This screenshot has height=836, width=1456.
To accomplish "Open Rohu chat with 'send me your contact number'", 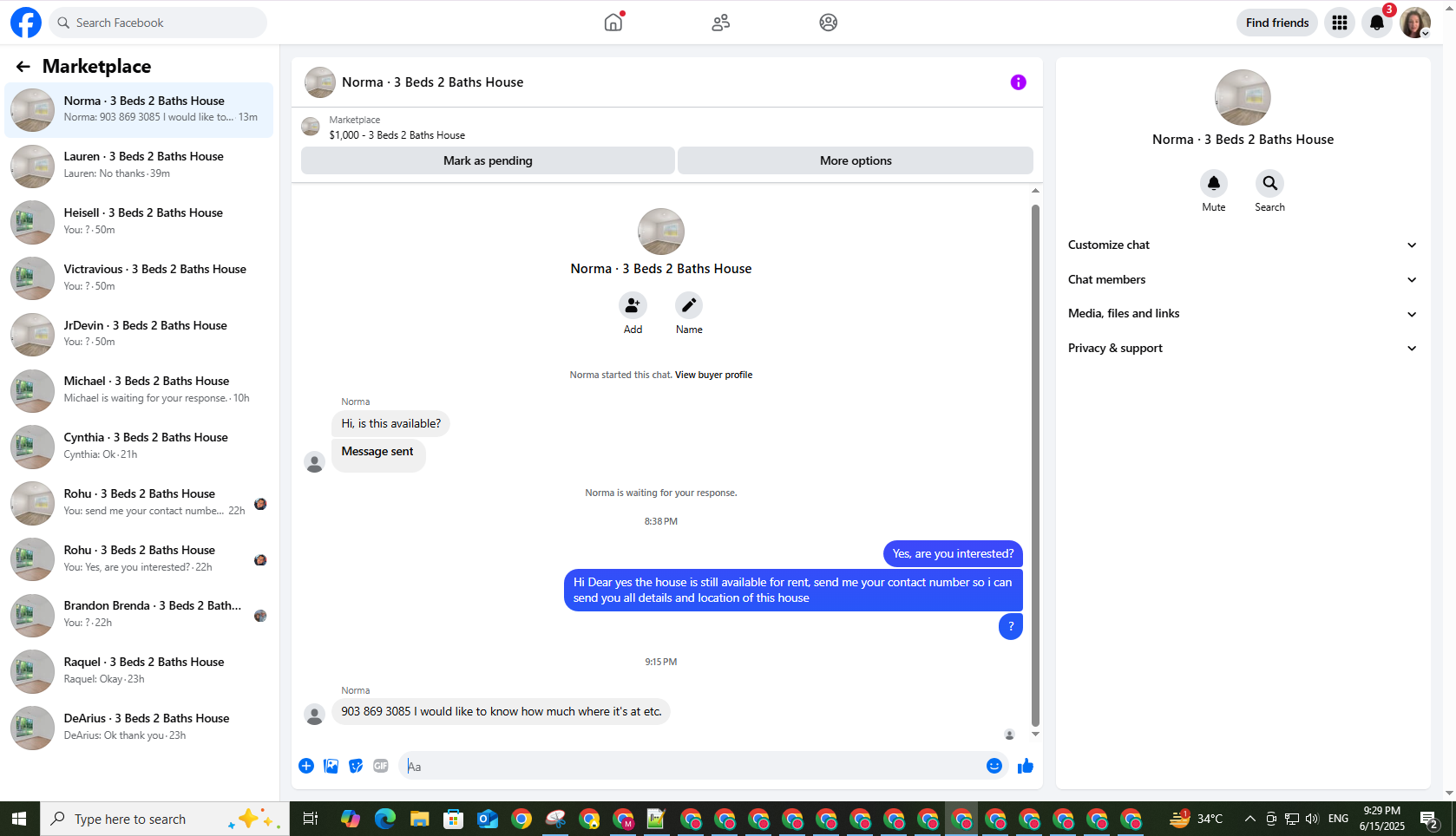I will click(139, 503).
